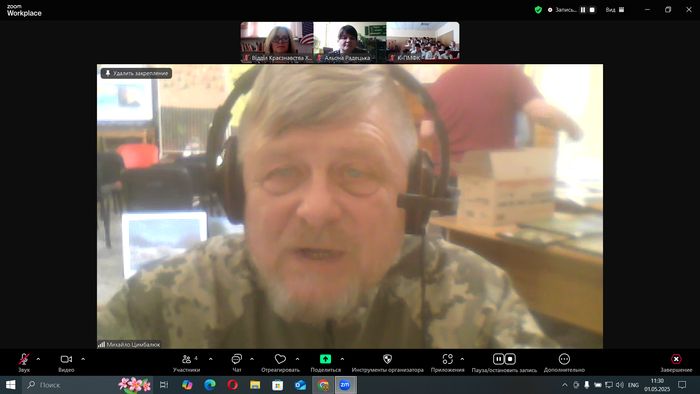The height and width of the screenshot is (394, 700).
Task: Open the Отреагировать reactions heart icon
Action: click(280, 359)
